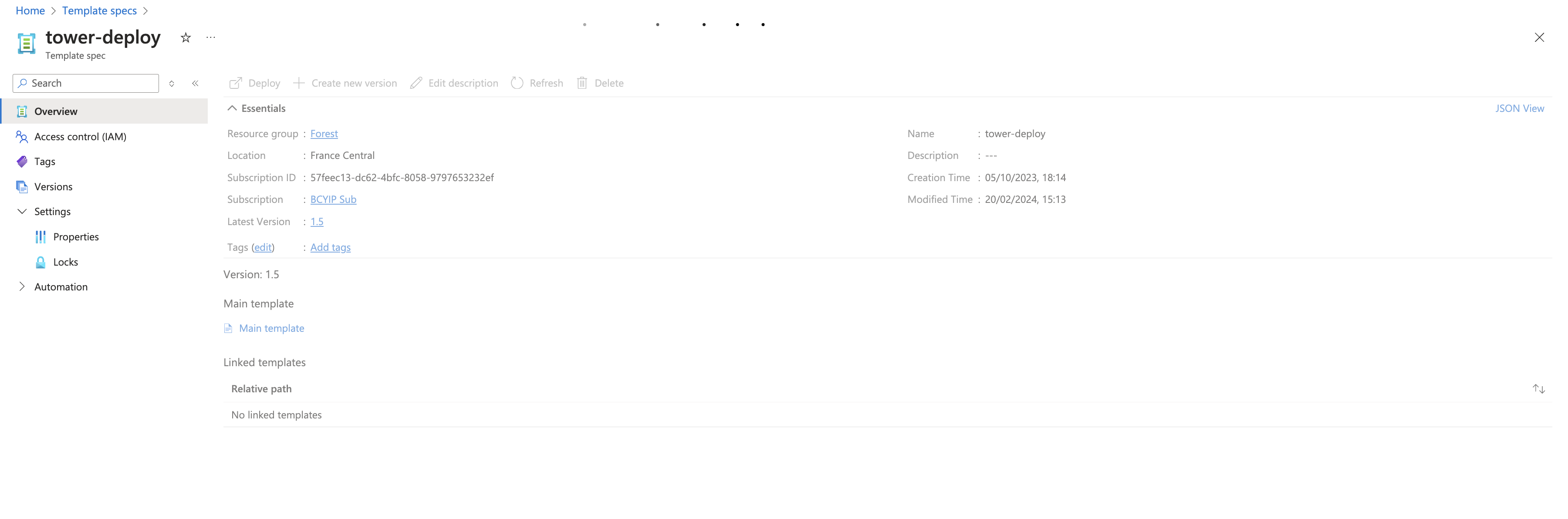Screen dimensions: 1568x519
Task: Open the Main template file link
Action: (271, 328)
